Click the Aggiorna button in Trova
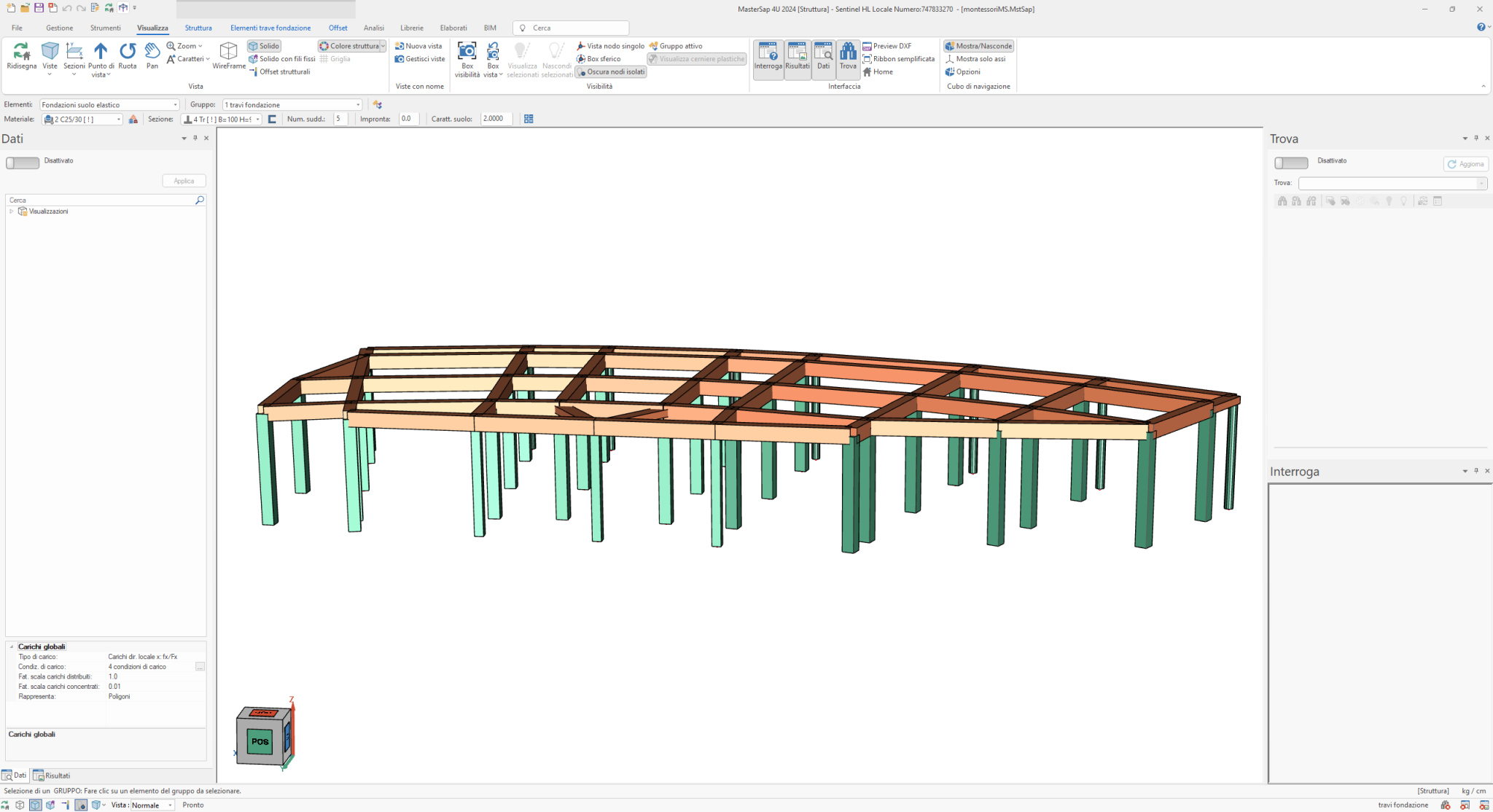The height and width of the screenshot is (812, 1493). pyautogui.click(x=1465, y=164)
